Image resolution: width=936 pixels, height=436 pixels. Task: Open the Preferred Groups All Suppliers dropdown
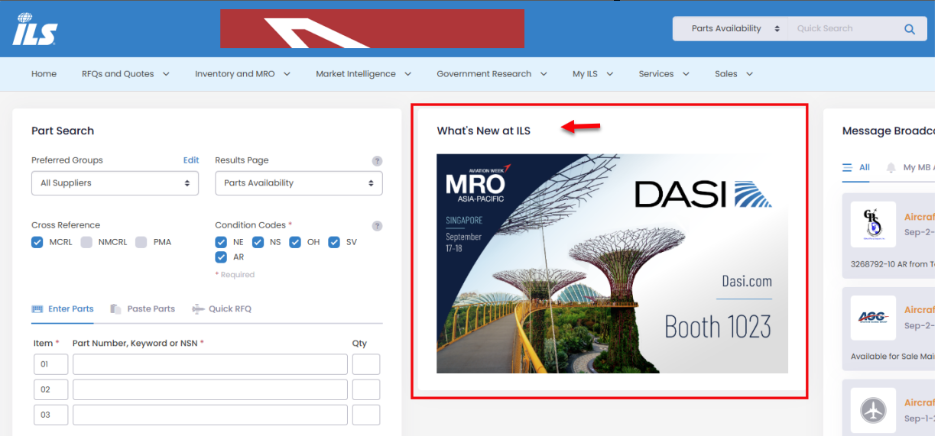pos(115,183)
